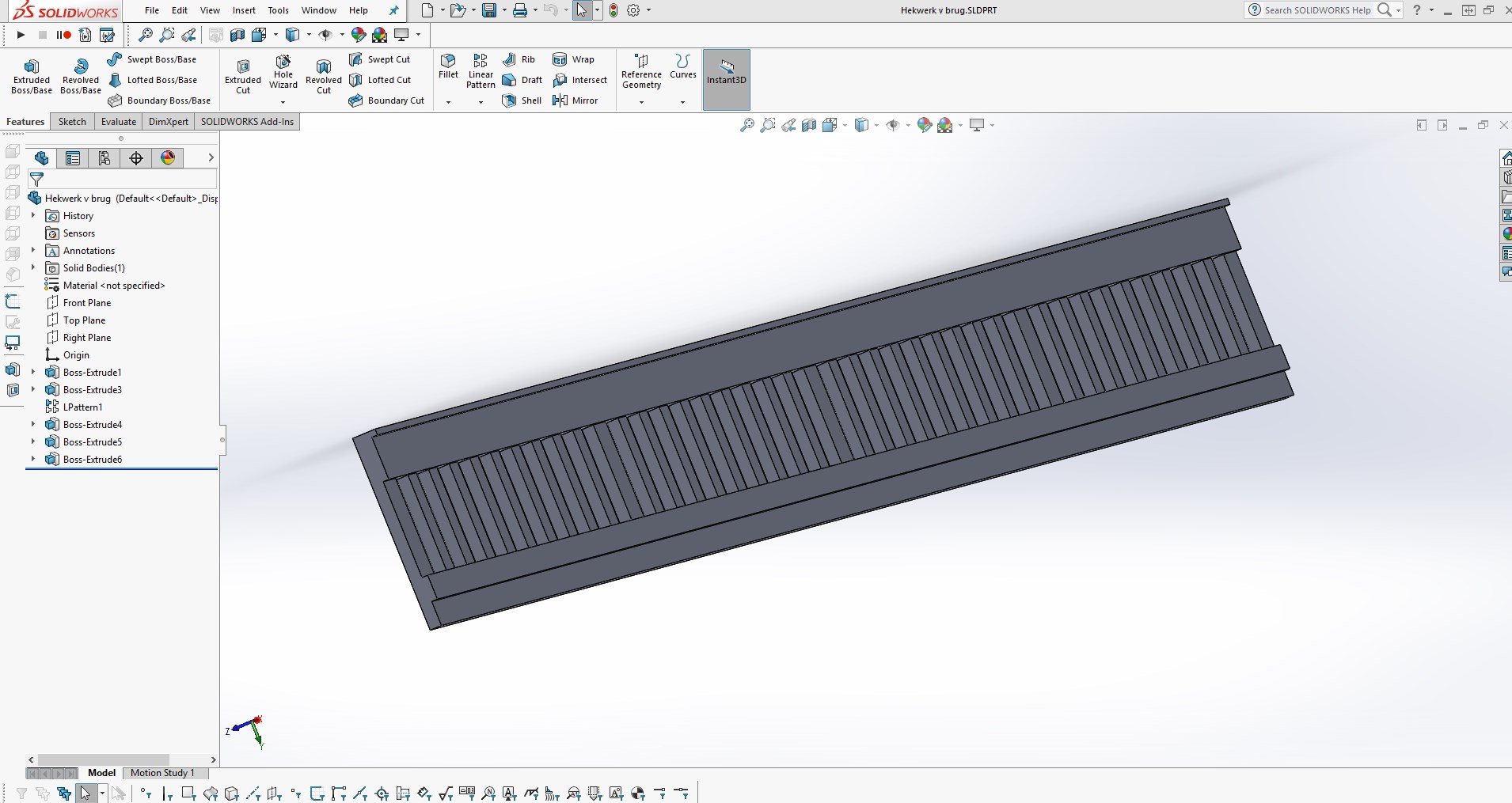
Task: Select the Shell tool
Action: tap(522, 100)
